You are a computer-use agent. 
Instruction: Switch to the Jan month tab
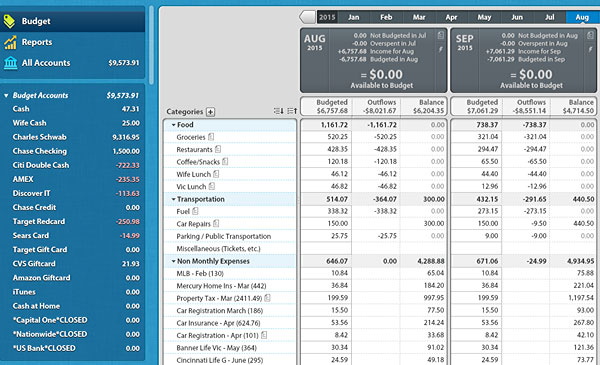click(354, 17)
